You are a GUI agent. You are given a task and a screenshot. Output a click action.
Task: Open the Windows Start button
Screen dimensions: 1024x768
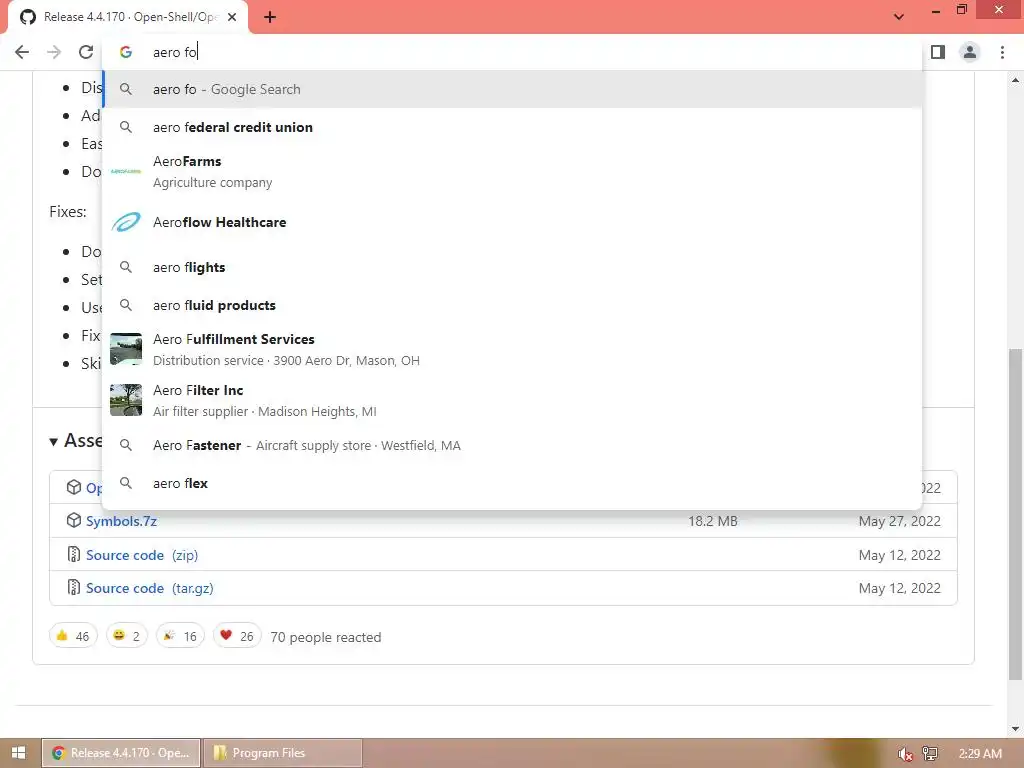pyautogui.click(x=18, y=753)
